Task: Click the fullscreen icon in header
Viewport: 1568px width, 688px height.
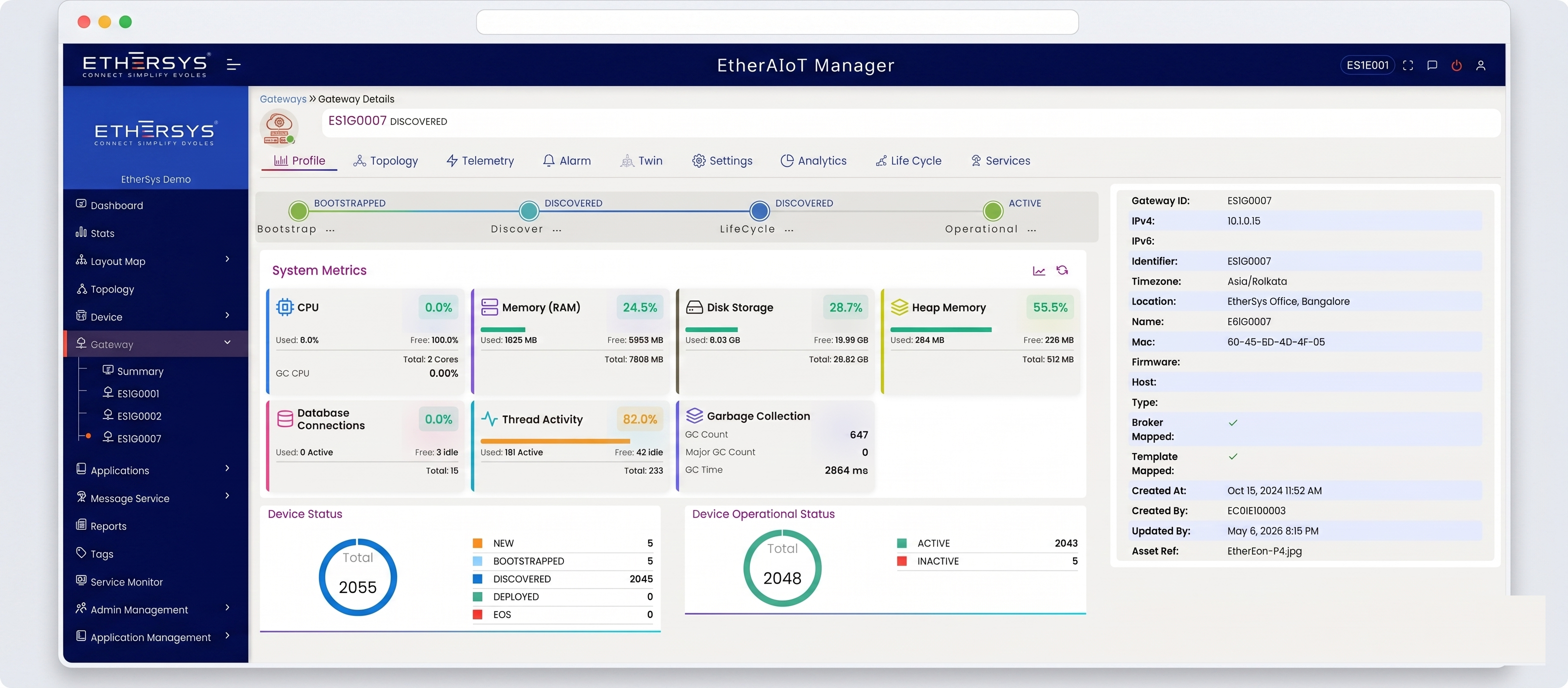Action: coord(1407,65)
